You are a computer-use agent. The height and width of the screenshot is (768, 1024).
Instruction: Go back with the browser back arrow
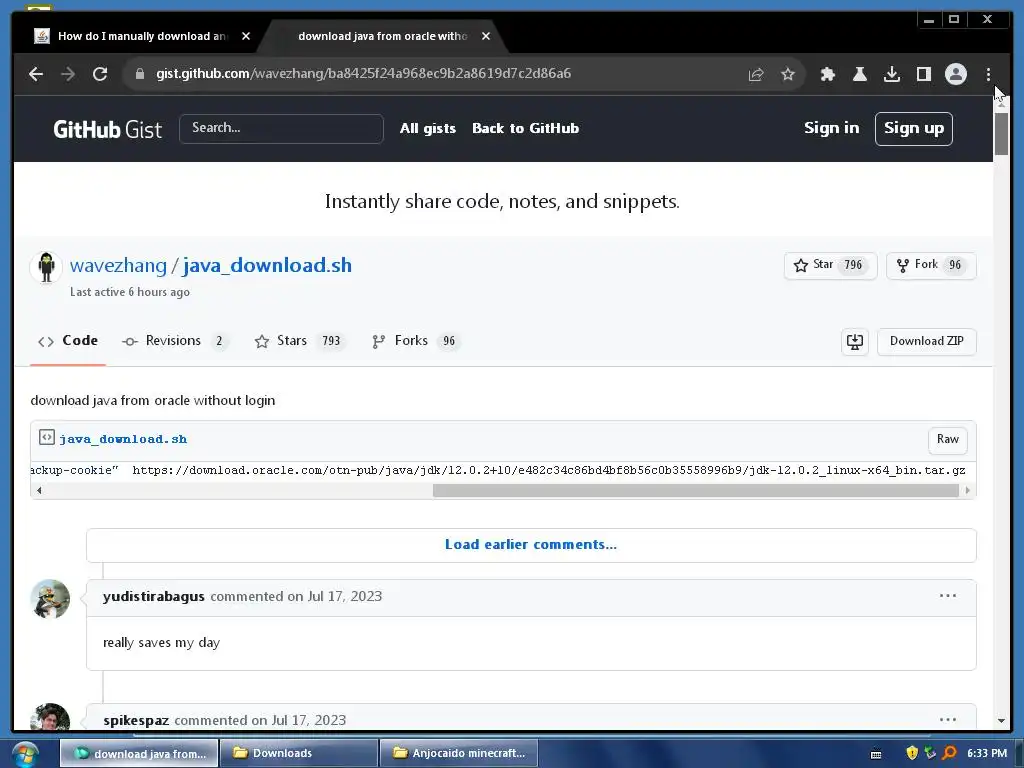(36, 74)
